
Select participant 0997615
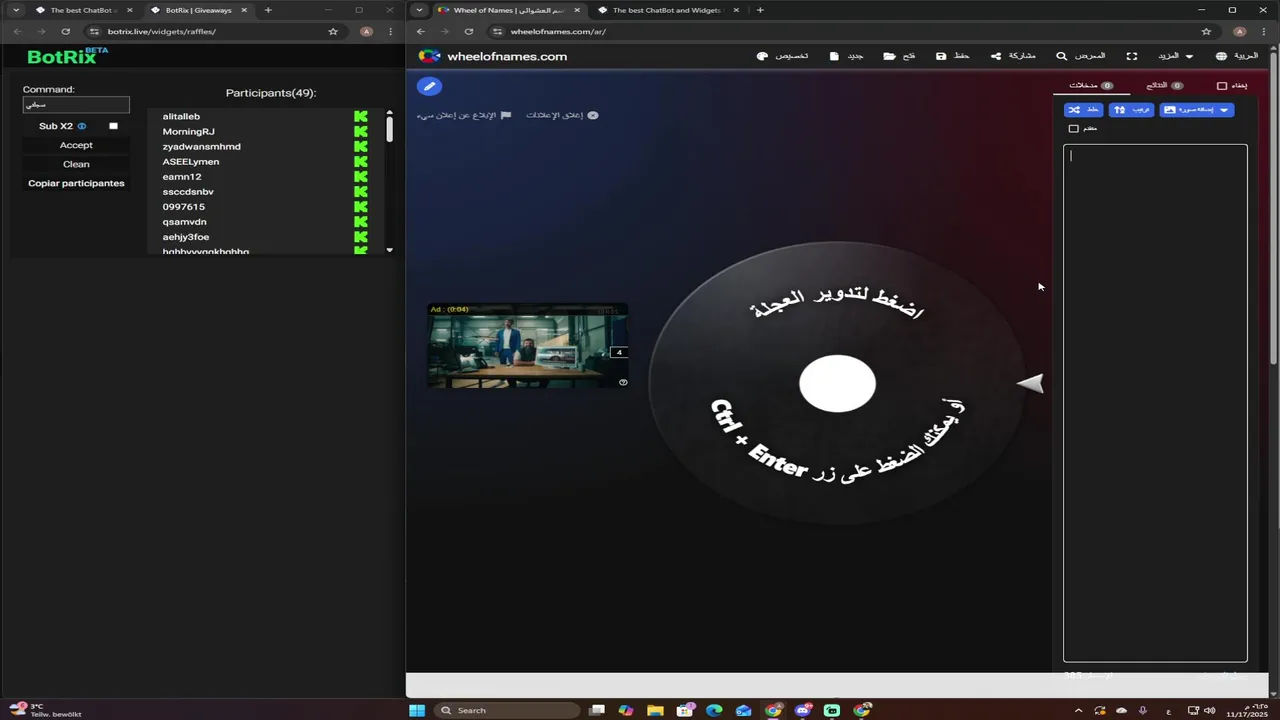[x=184, y=206]
